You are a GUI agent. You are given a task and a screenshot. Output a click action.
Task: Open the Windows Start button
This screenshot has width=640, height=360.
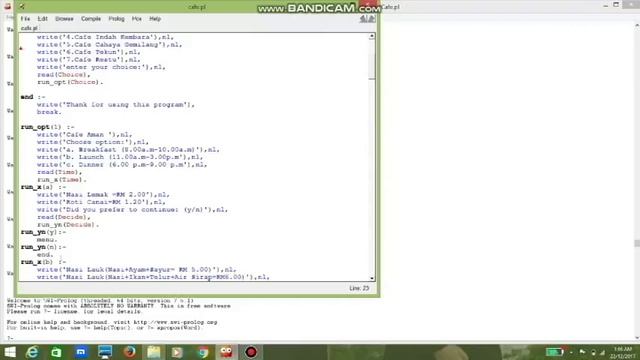(10, 352)
